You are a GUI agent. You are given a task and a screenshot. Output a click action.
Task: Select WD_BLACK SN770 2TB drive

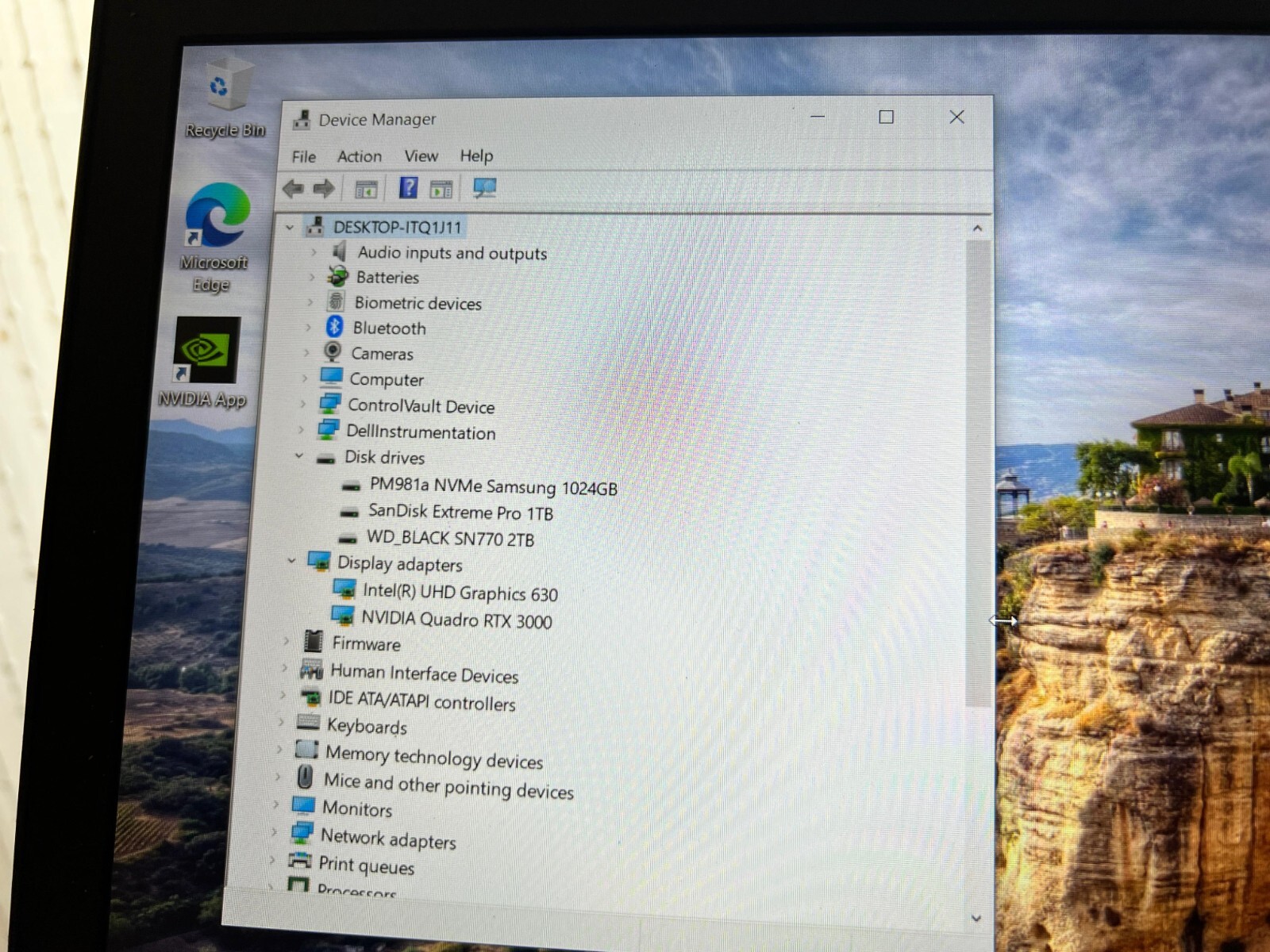pyautogui.click(x=450, y=538)
